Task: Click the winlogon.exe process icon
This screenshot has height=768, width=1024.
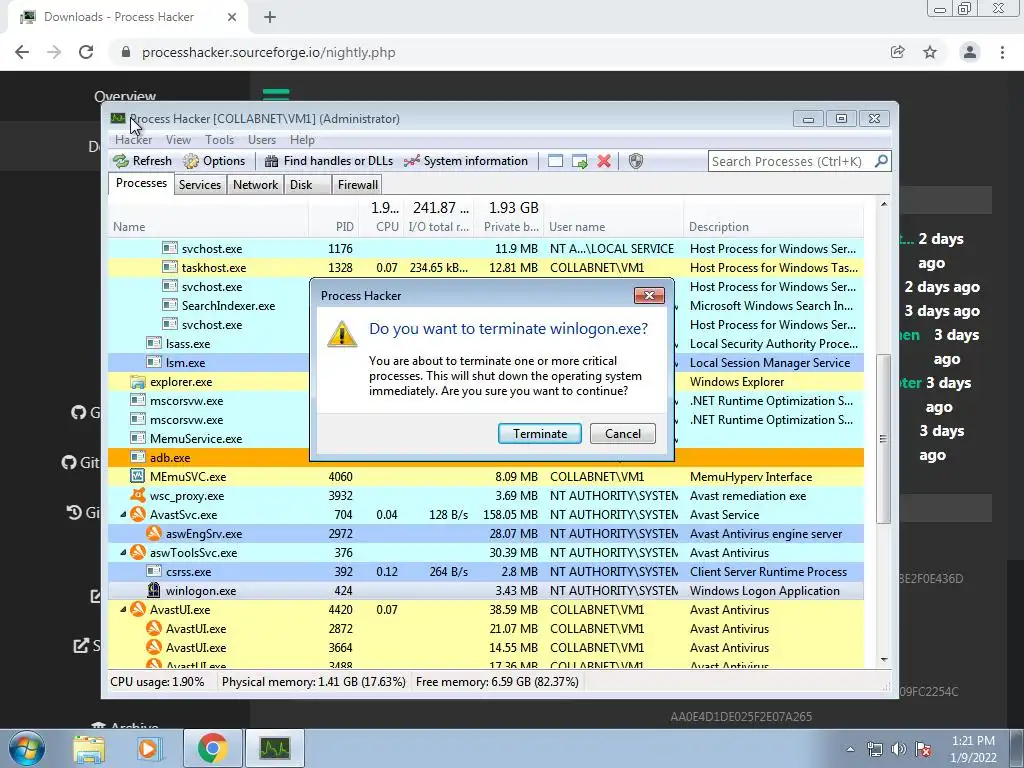Action: (153, 590)
